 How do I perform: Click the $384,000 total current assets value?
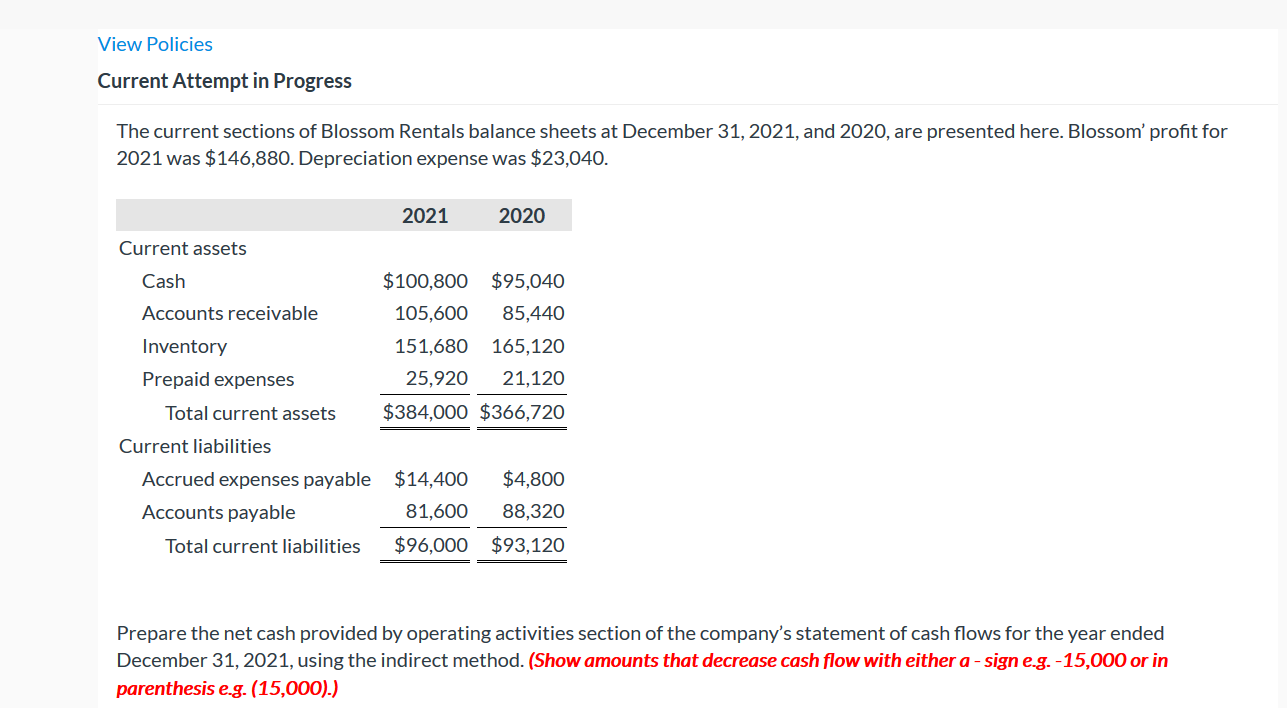click(425, 412)
